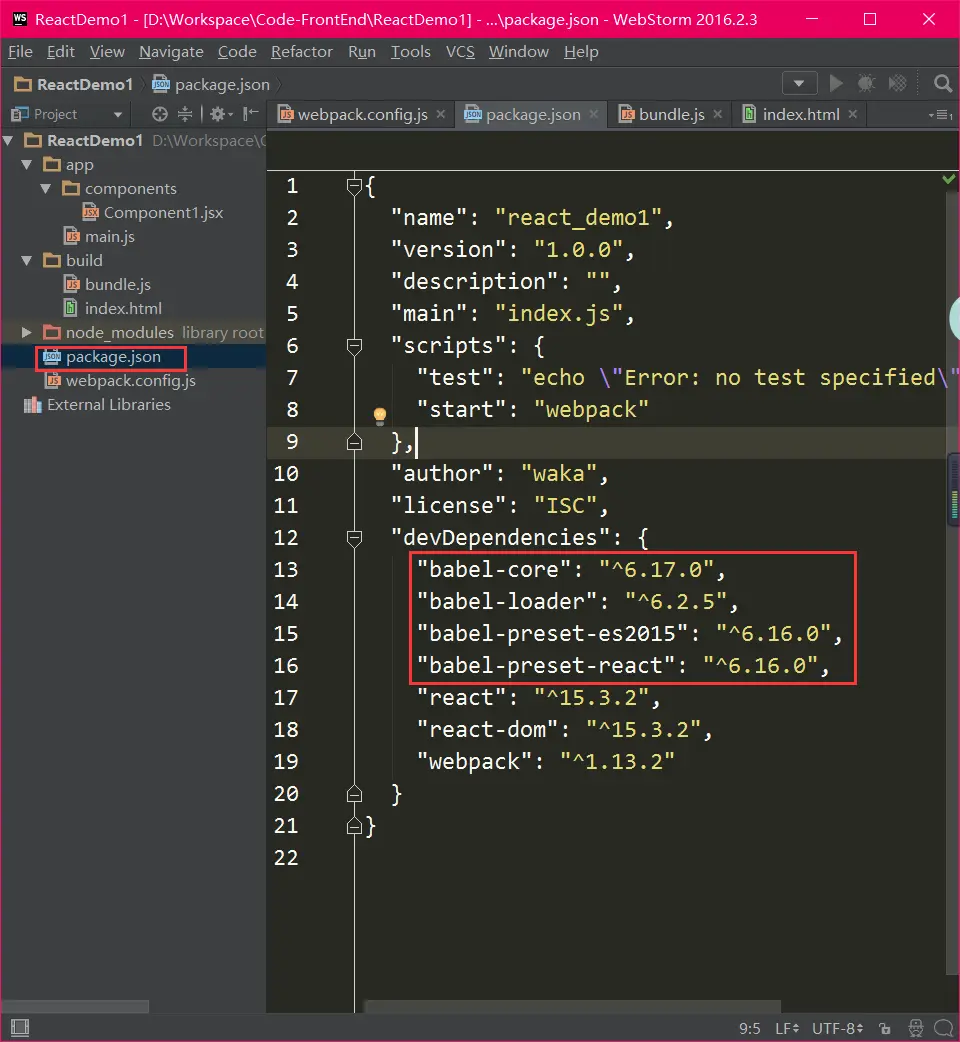The image size is (960, 1042).
Task: Open the event log speech bubble icon
Action: point(943,1029)
